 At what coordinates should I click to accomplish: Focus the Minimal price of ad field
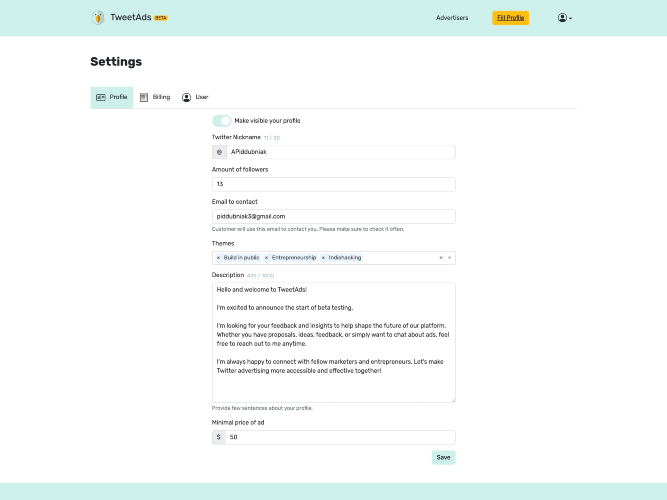(x=340, y=437)
